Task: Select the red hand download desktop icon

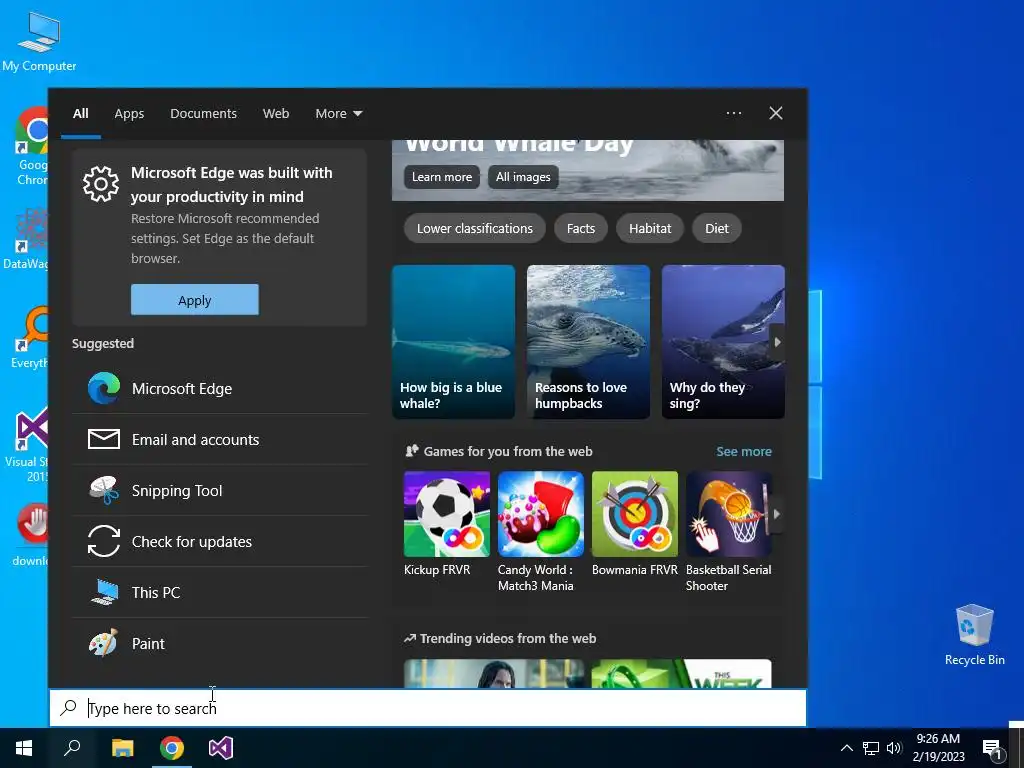Action: point(31,534)
